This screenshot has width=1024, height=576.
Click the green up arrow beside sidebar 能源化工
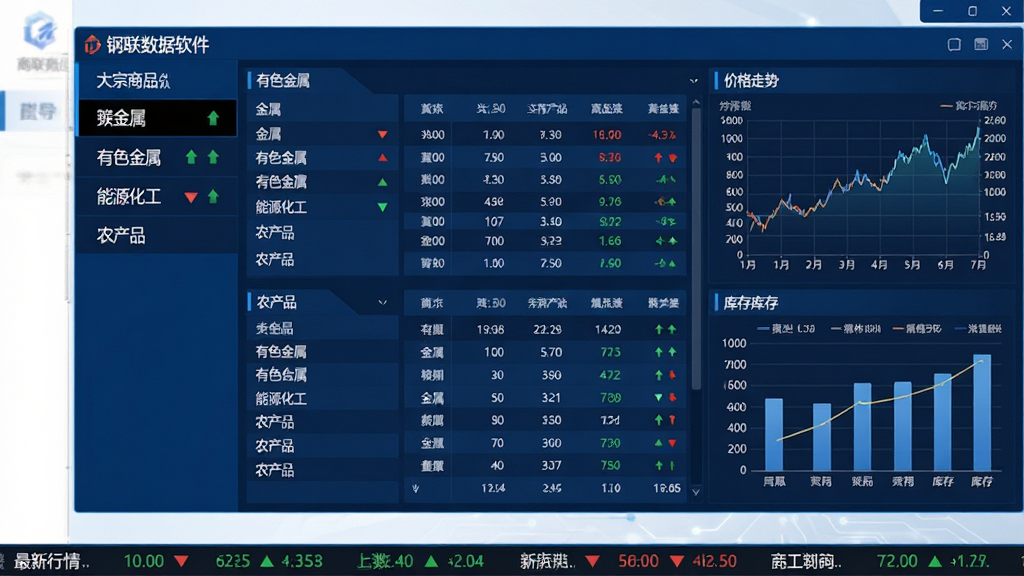point(213,197)
